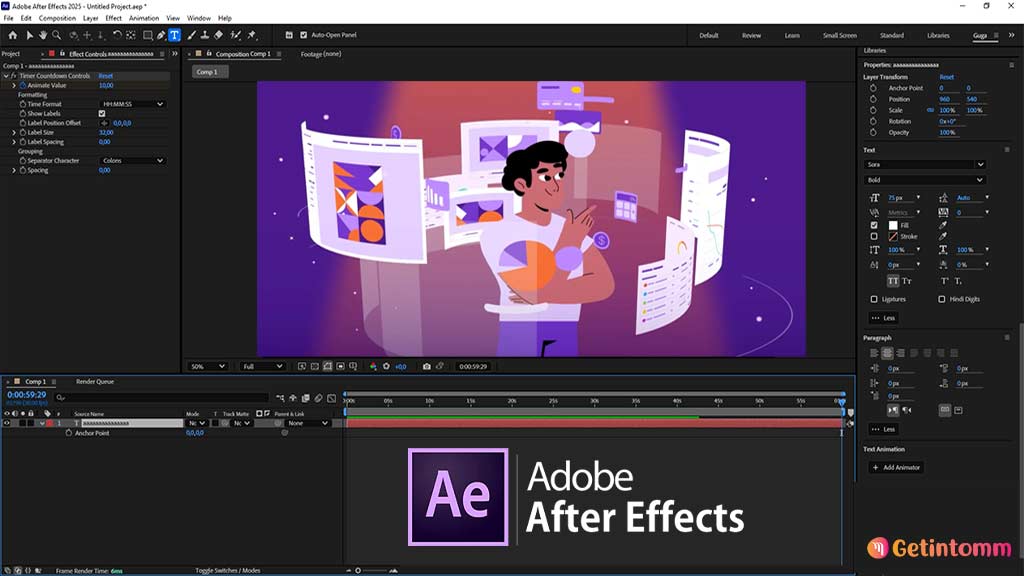Open the Animation menu
The width and height of the screenshot is (1024, 576).
click(144, 18)
